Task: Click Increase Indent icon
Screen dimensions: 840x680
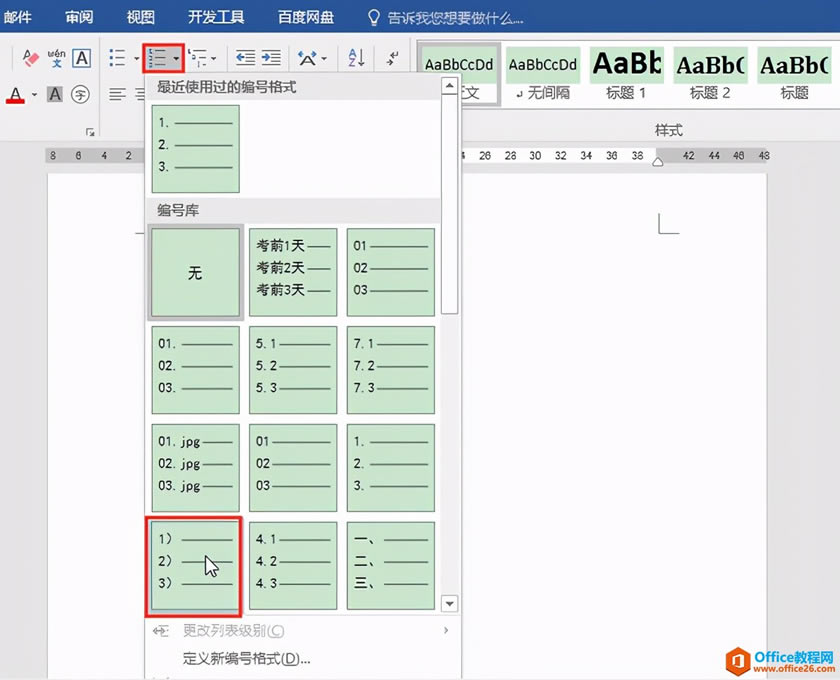Action: pos(271,58)
